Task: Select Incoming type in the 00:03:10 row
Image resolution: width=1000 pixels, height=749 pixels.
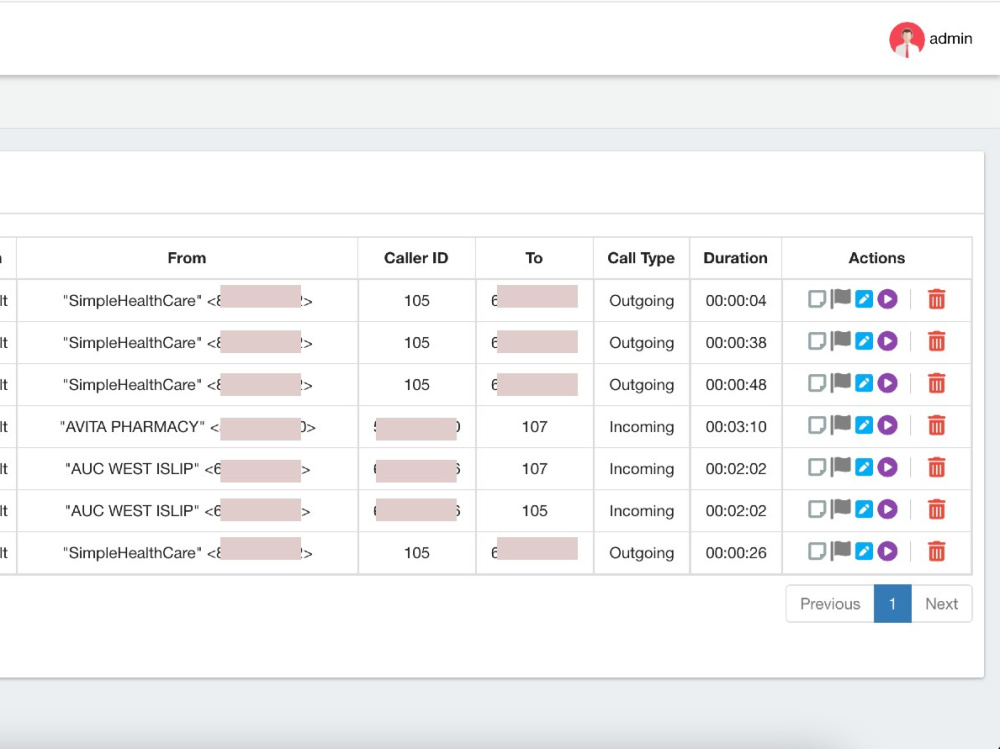Action: pyautogui.click(x=641, y=427)
